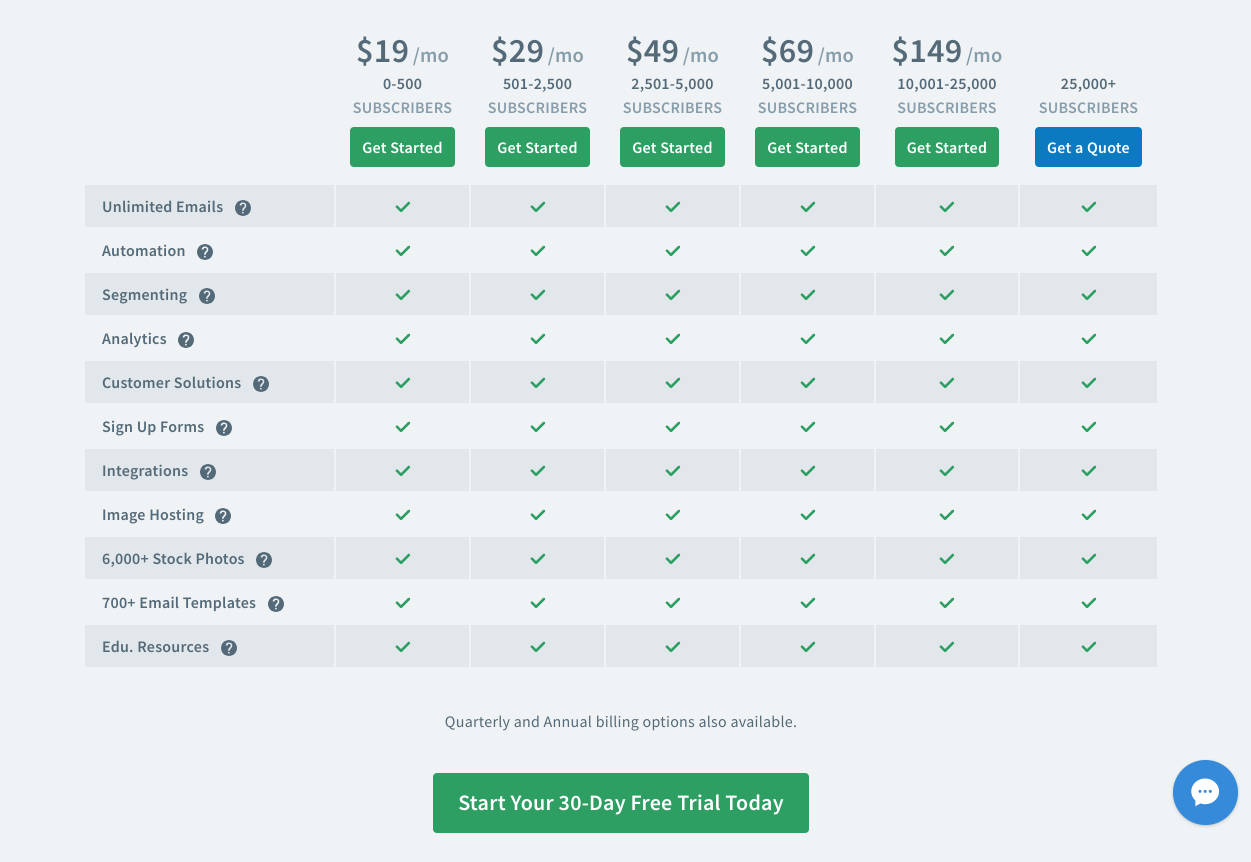Screen dimensions: 1251x862
Task: Click help icon beside Automation
Action: click(205, 252)
